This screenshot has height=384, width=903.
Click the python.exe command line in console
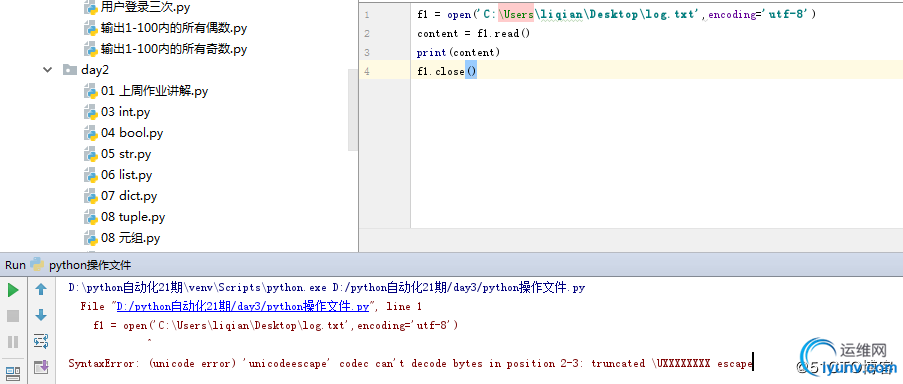coord(327,287)
